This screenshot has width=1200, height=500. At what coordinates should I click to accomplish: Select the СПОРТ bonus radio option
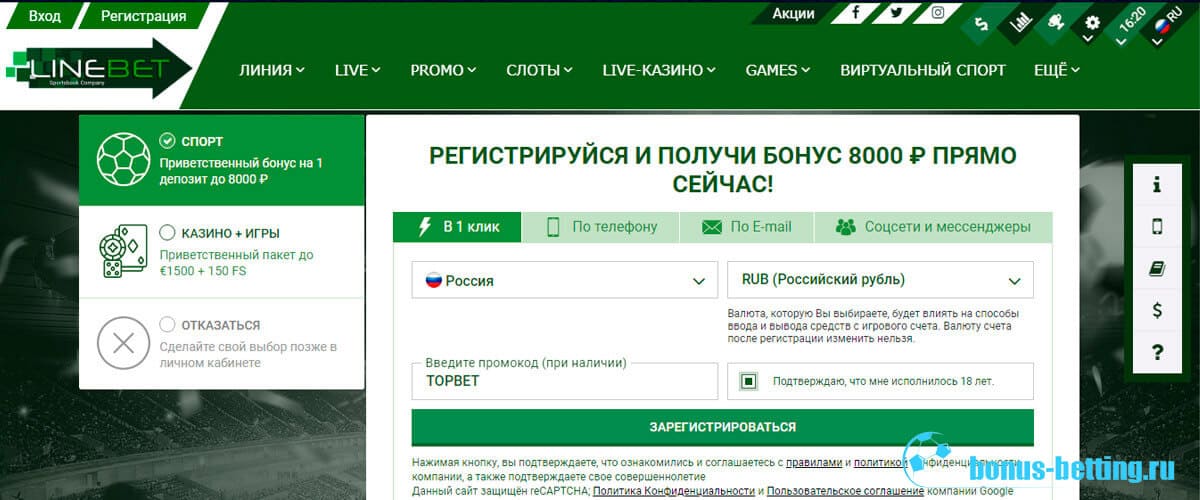click(x=166, y=141)
